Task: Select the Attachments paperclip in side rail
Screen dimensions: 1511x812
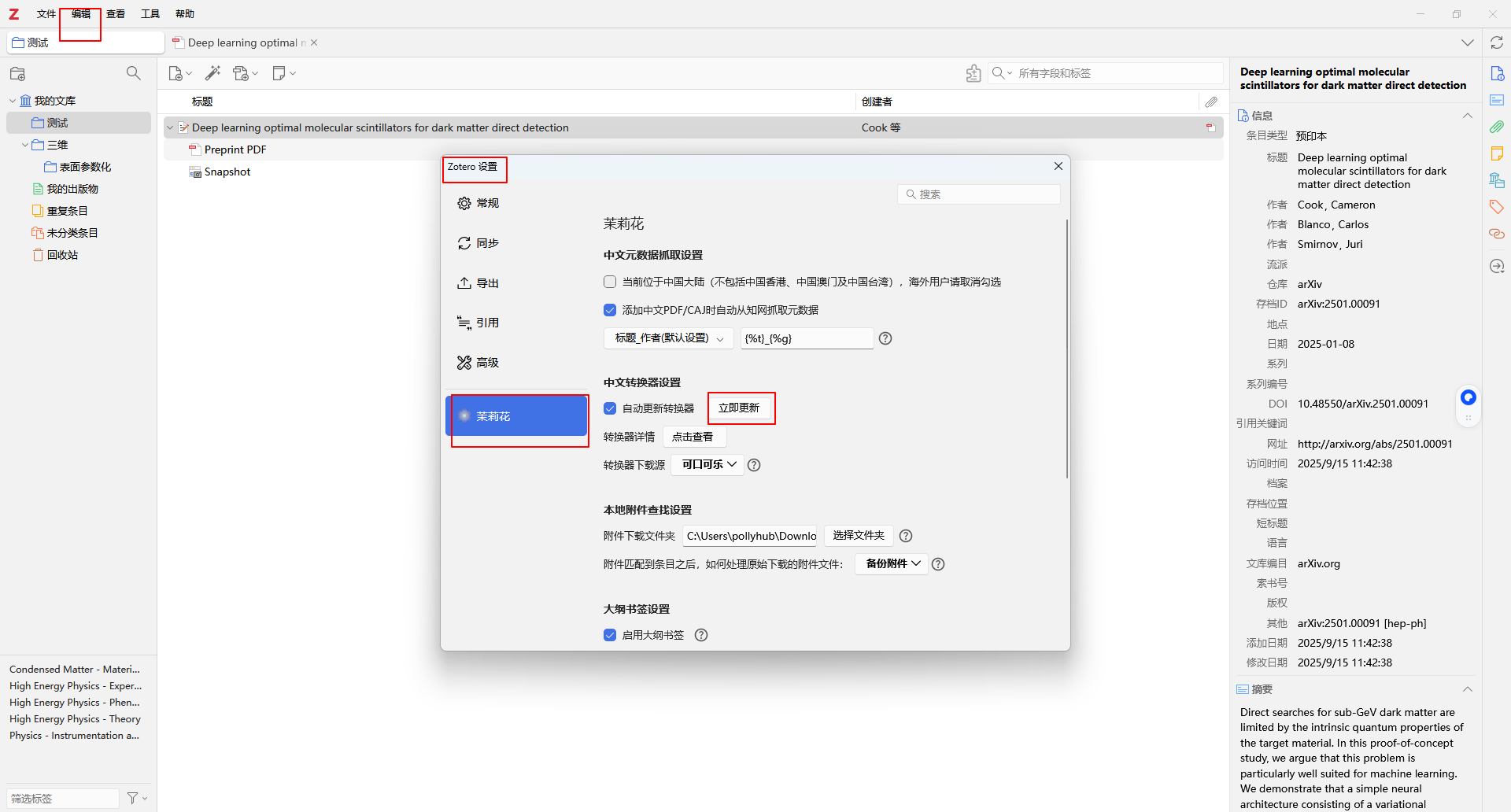Action: [1497, 127]
